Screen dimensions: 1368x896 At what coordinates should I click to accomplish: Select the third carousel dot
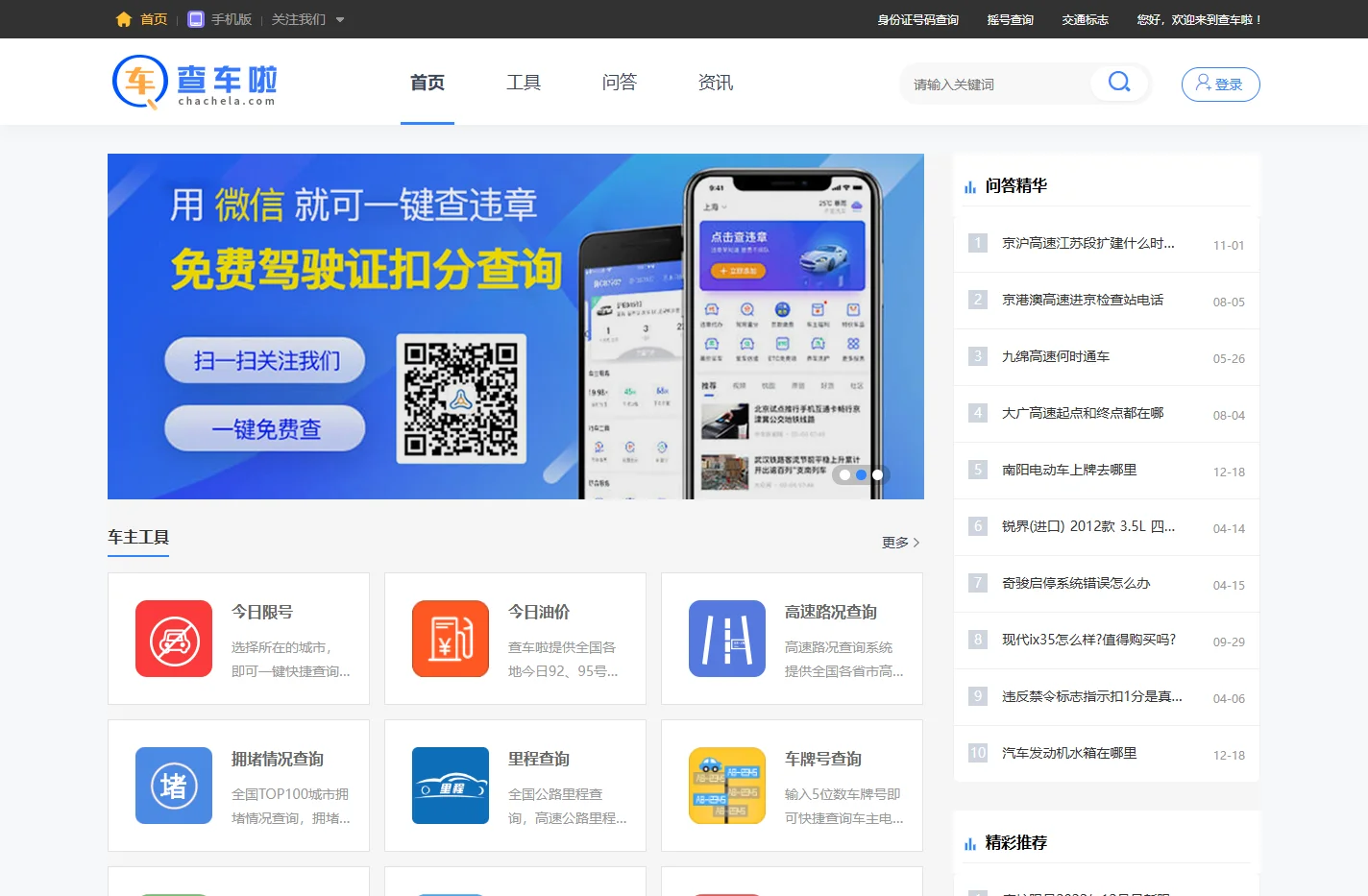point(877,474)
